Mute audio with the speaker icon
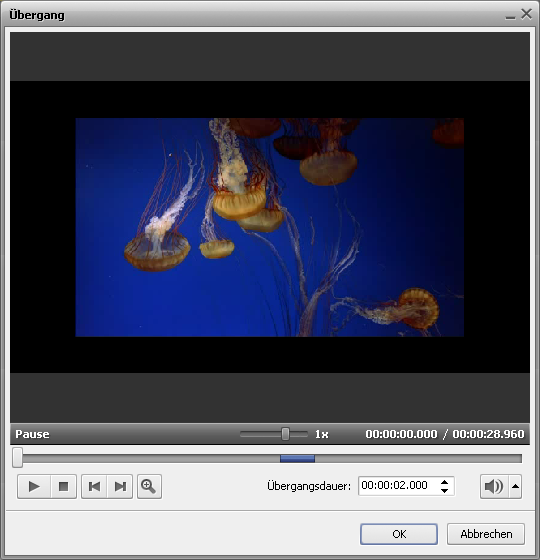The width and height of the screenshot is (540, 560). 494,486
